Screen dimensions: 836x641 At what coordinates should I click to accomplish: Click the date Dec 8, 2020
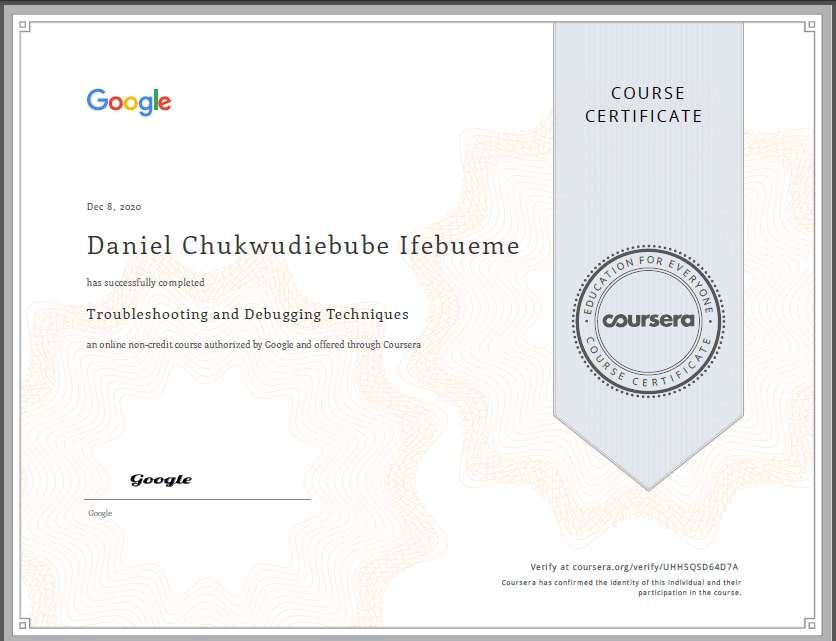[114, 207]
